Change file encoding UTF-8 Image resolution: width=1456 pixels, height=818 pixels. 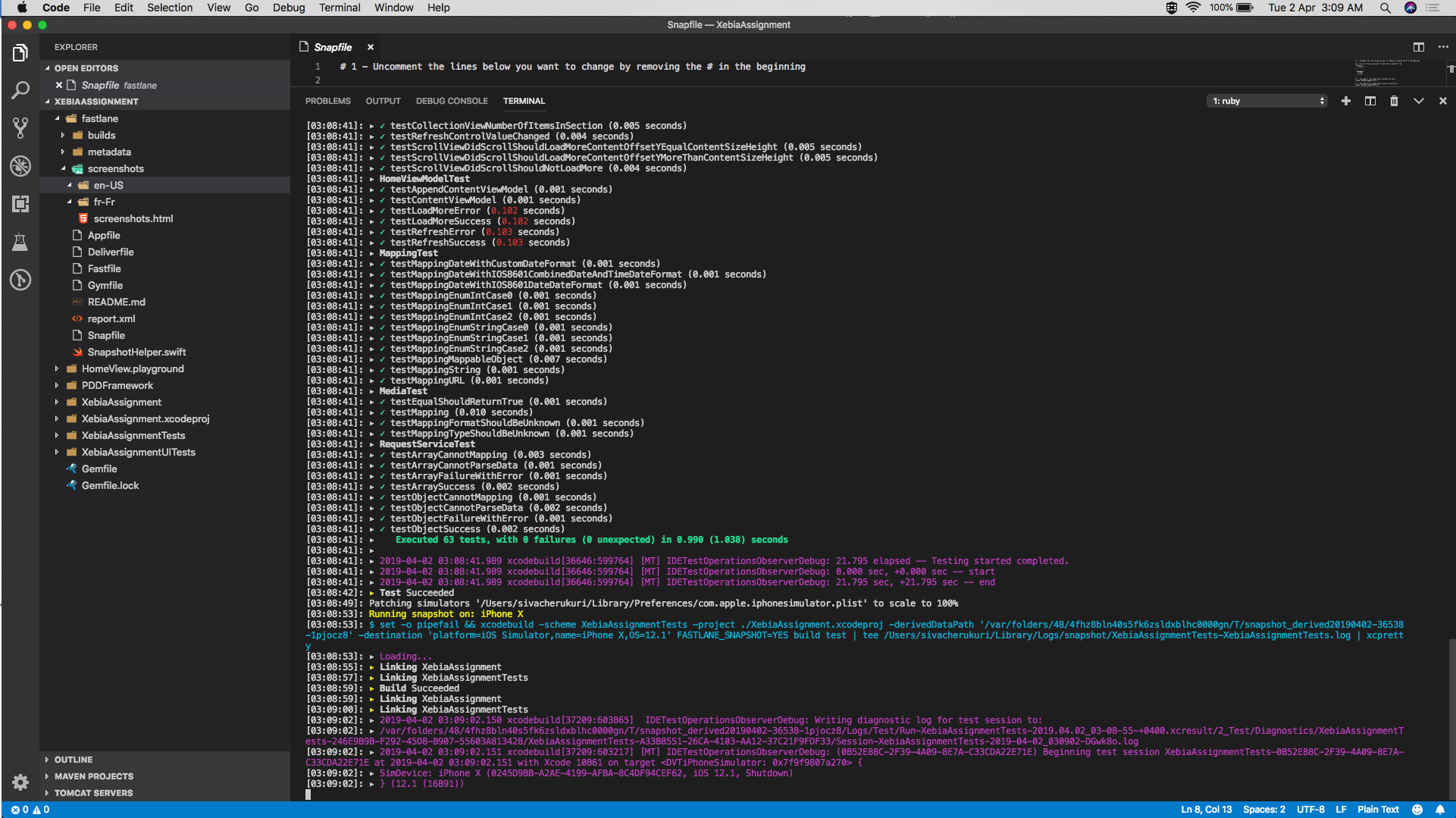click(1310, 810)
